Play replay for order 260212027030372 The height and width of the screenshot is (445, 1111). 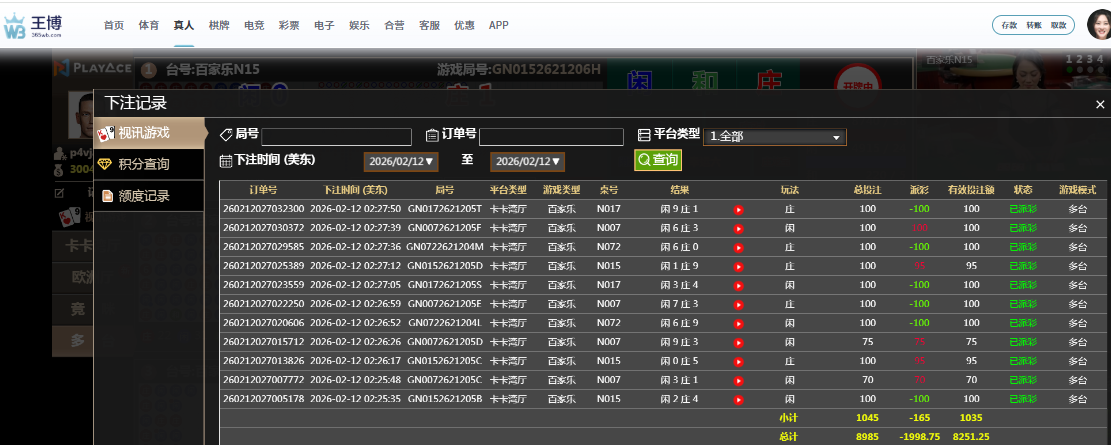tap(739, 229)
